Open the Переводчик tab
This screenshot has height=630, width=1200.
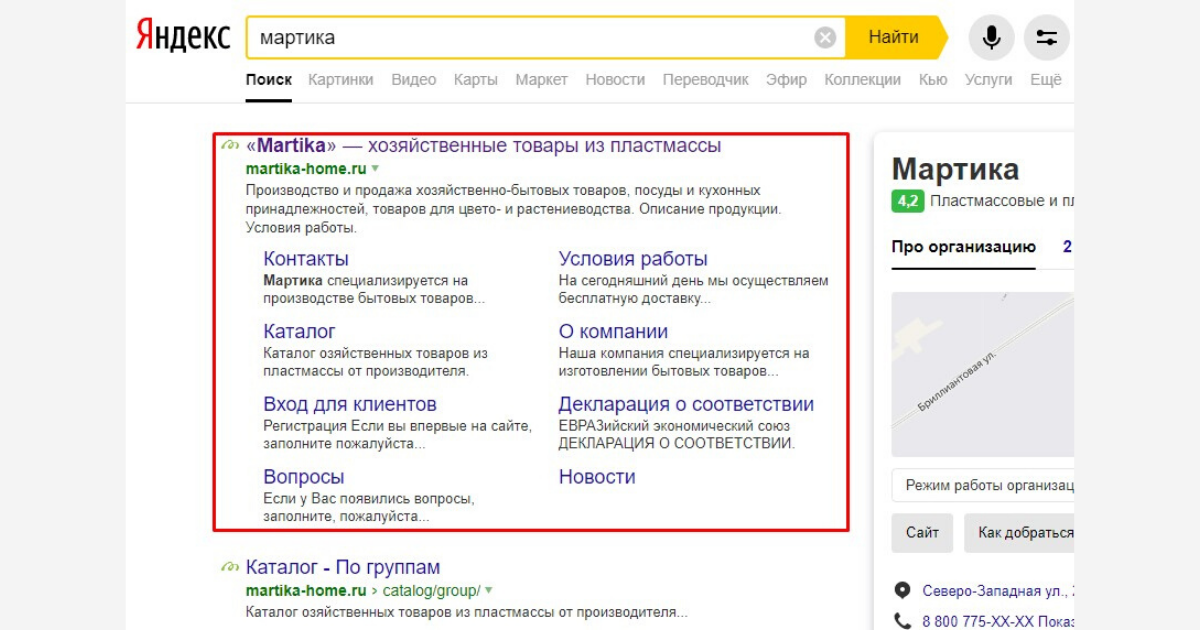coord(706,80)
